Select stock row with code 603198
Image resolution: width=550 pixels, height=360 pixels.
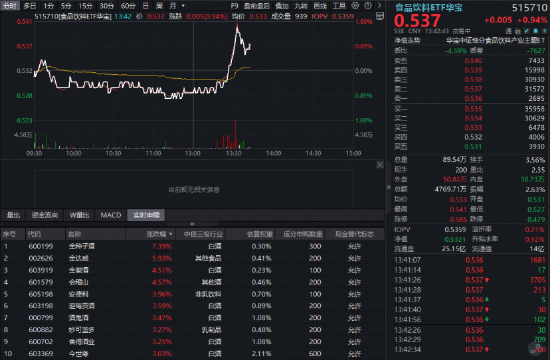pos(192,306)
